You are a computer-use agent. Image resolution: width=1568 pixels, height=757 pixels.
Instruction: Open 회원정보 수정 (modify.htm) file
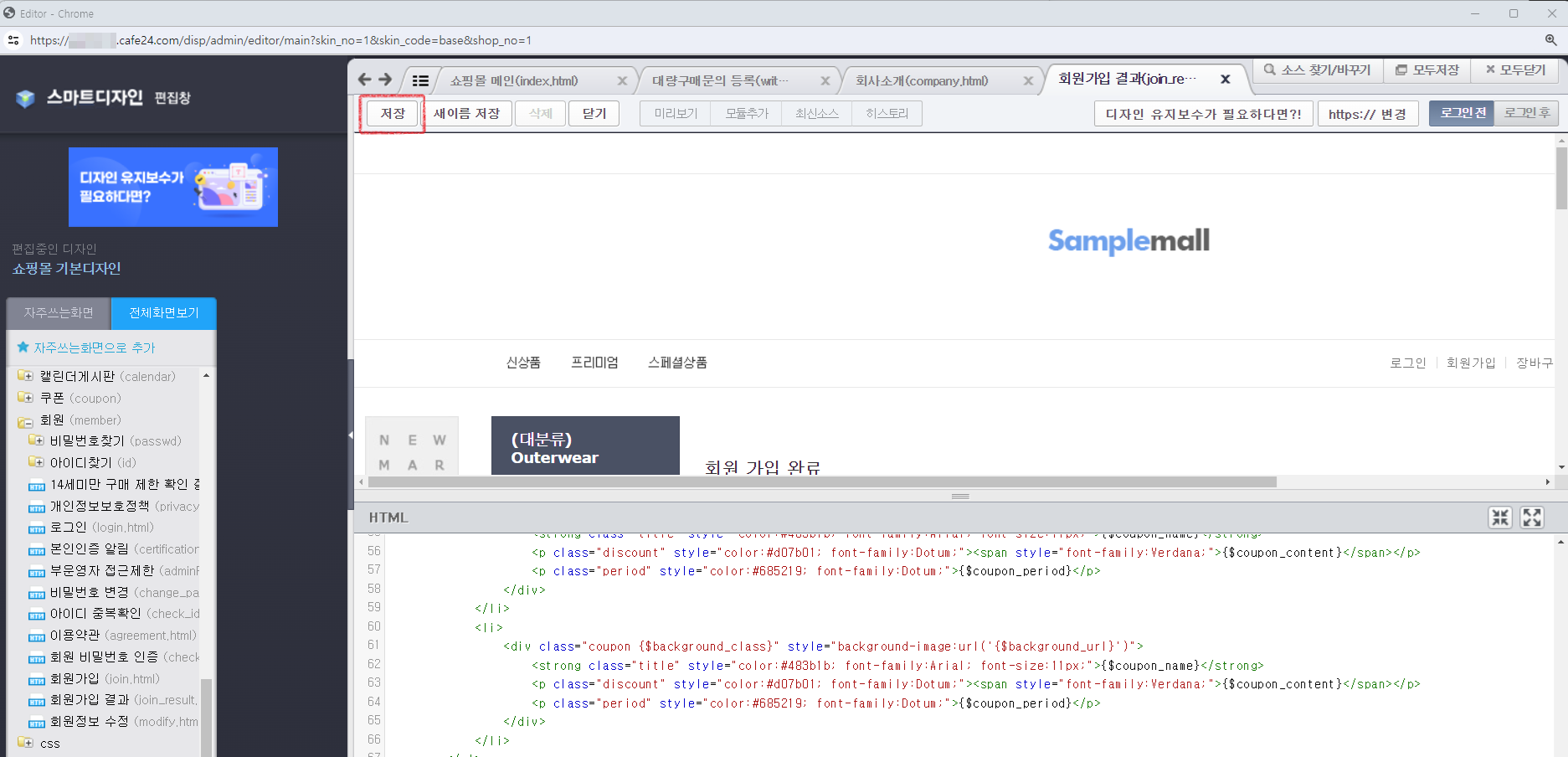coord(114,722)
